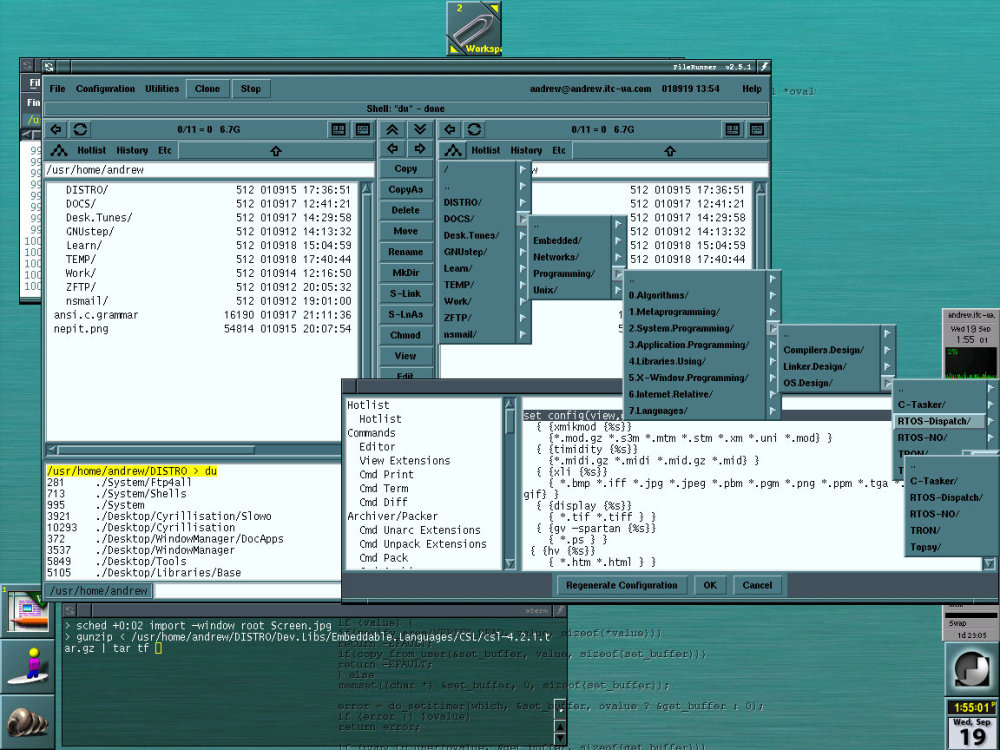Viewport: 1000px width, 750px height.
Task: Click the right panel split view icon
Action: pos(733,129)
